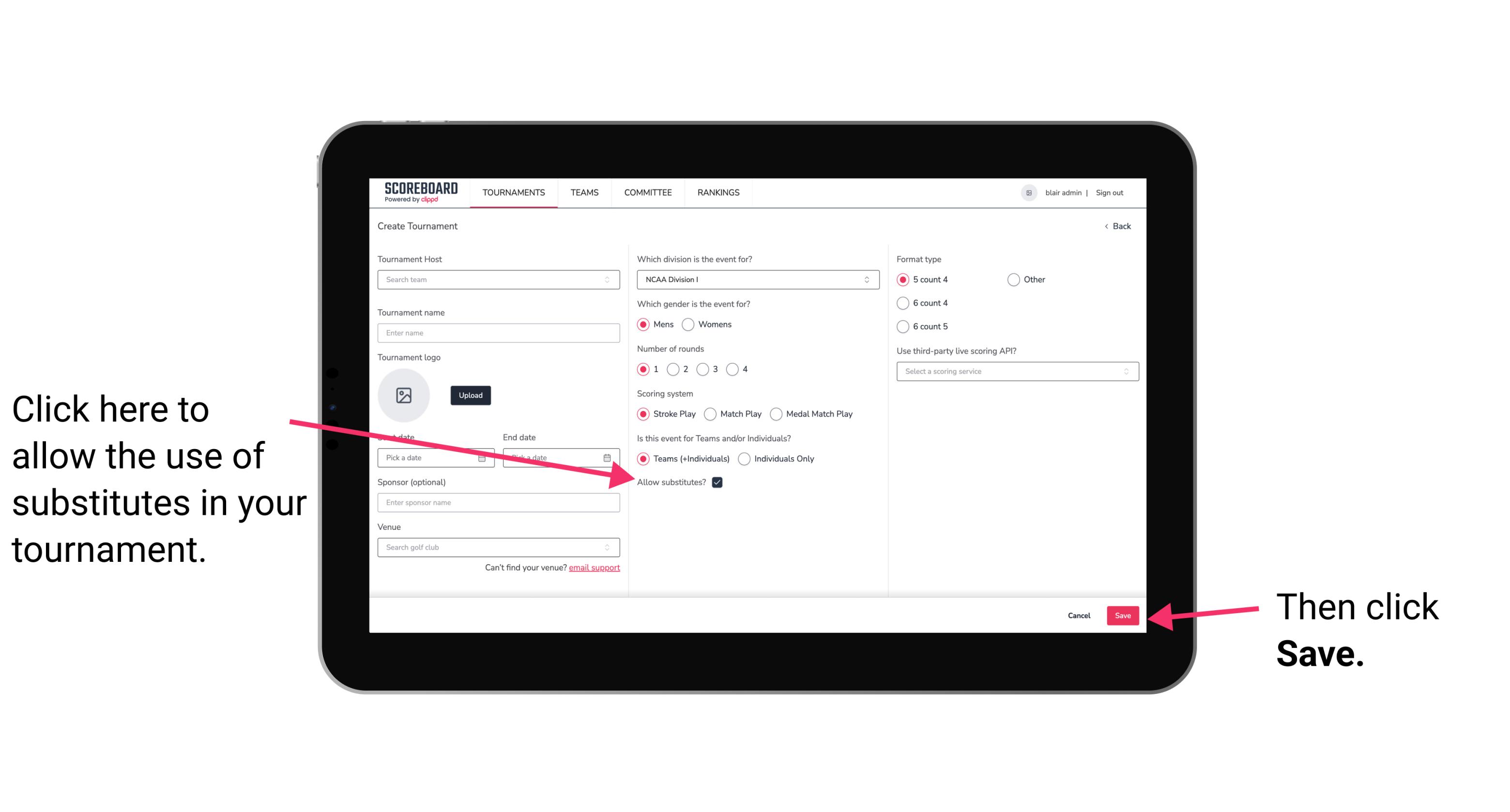This screenshot has height=812, width=1510.
Task: Click the Start date calendar icon
Action: point(485,457)
